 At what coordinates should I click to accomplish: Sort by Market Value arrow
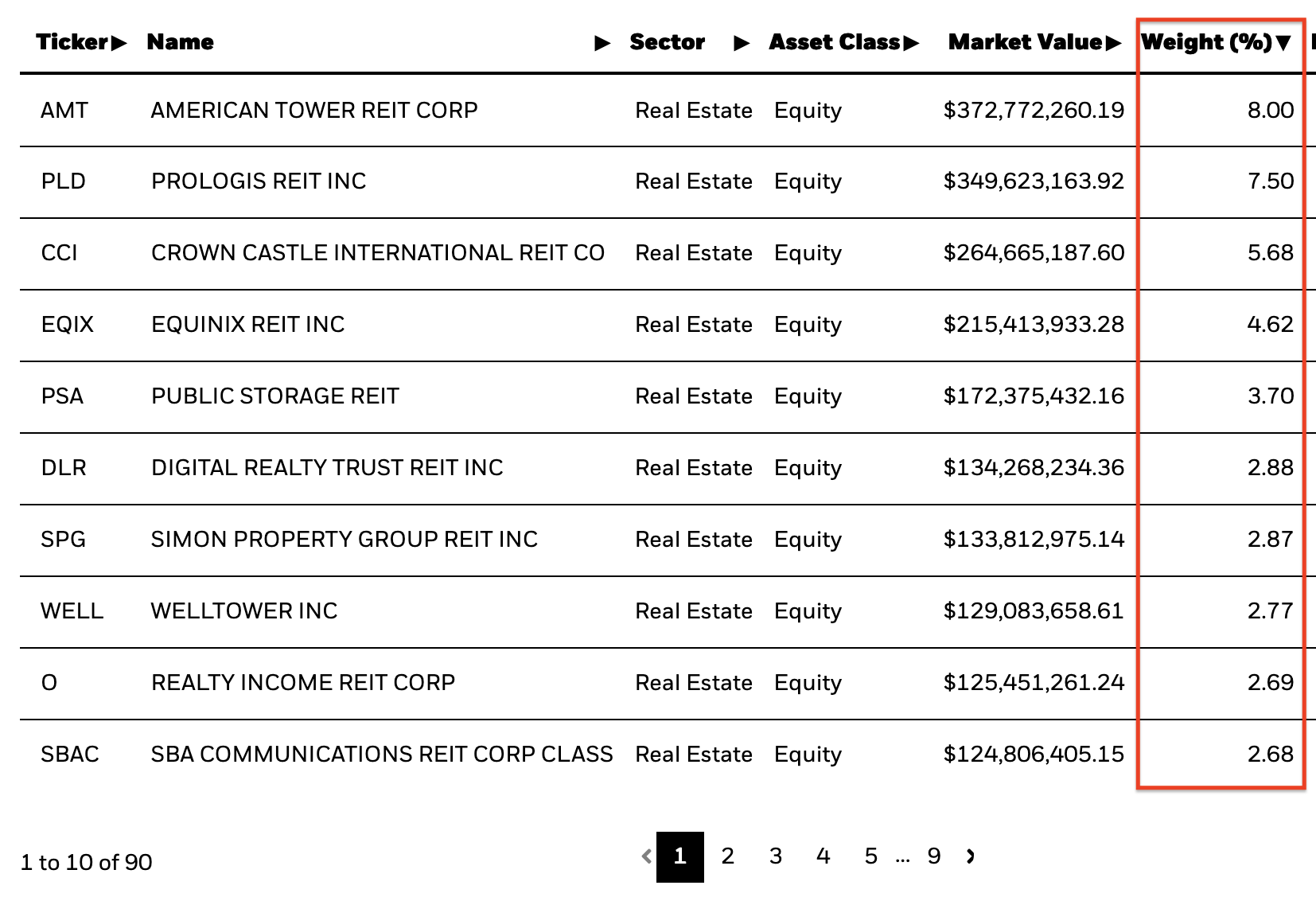click(1113, 43)
